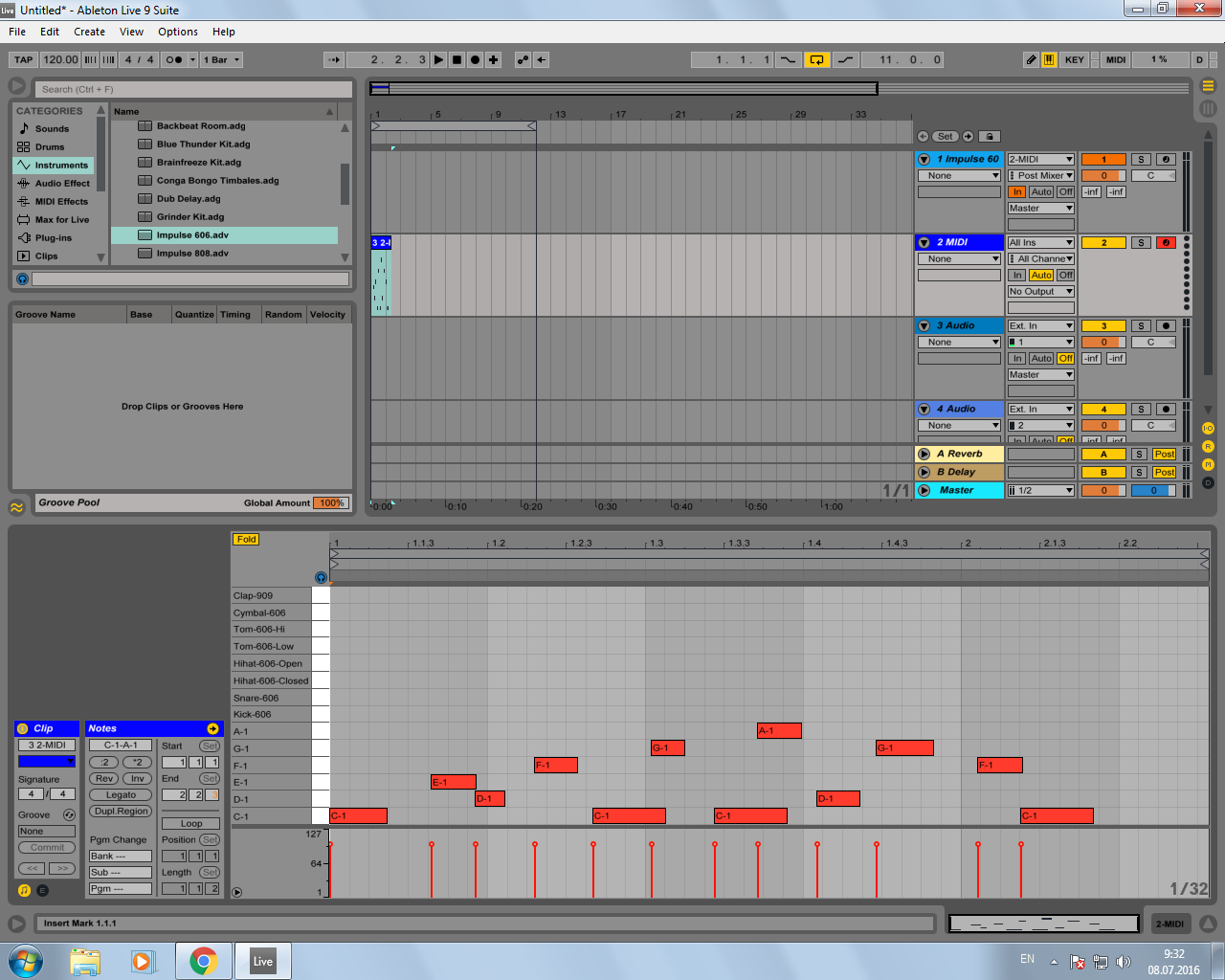
Task: Open the Help menu
Action: (224, 32)
